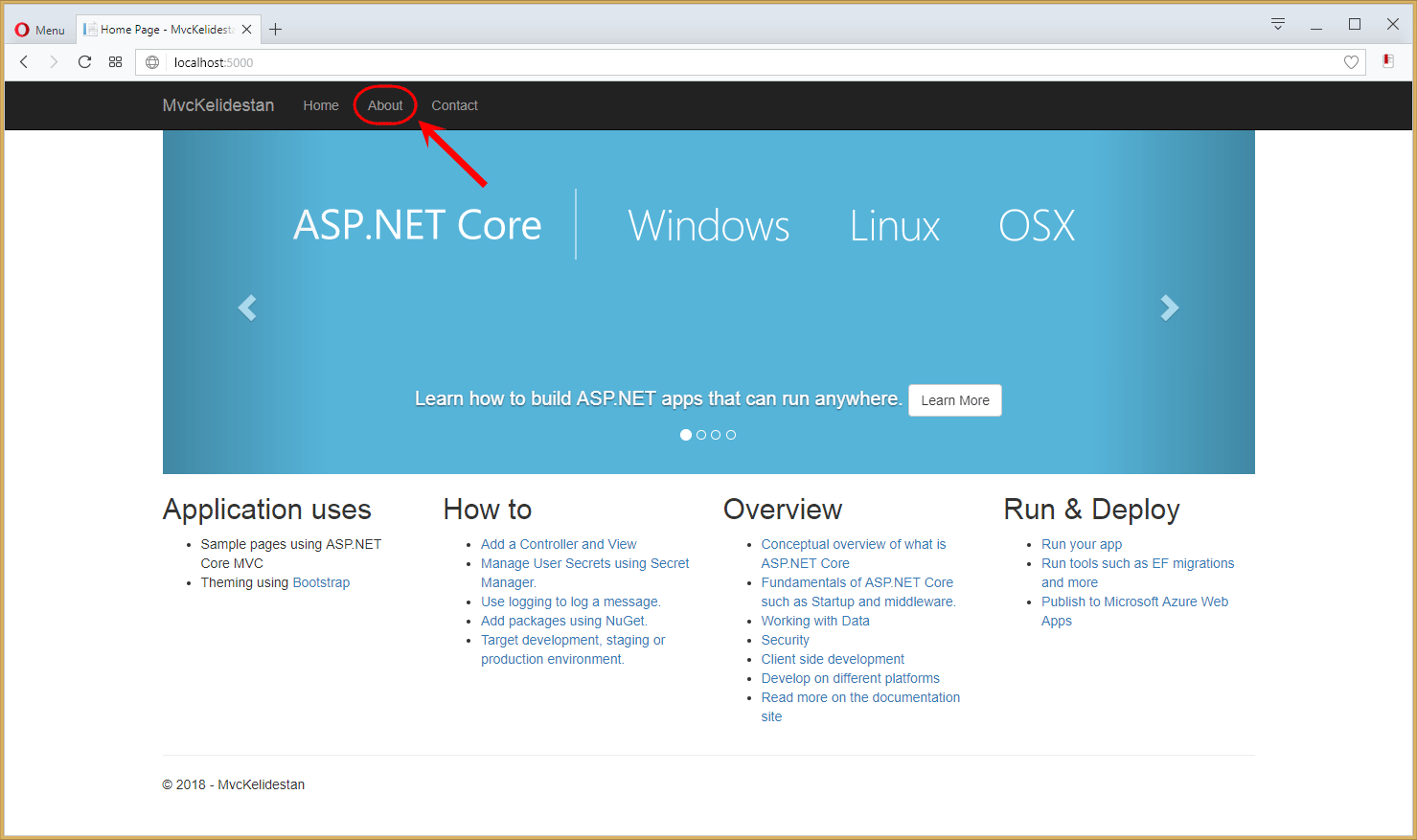Image resolution: width=1417 pixels, height=840 pixels.
Task: Select the Home Page tab
Action: point(168,30)
